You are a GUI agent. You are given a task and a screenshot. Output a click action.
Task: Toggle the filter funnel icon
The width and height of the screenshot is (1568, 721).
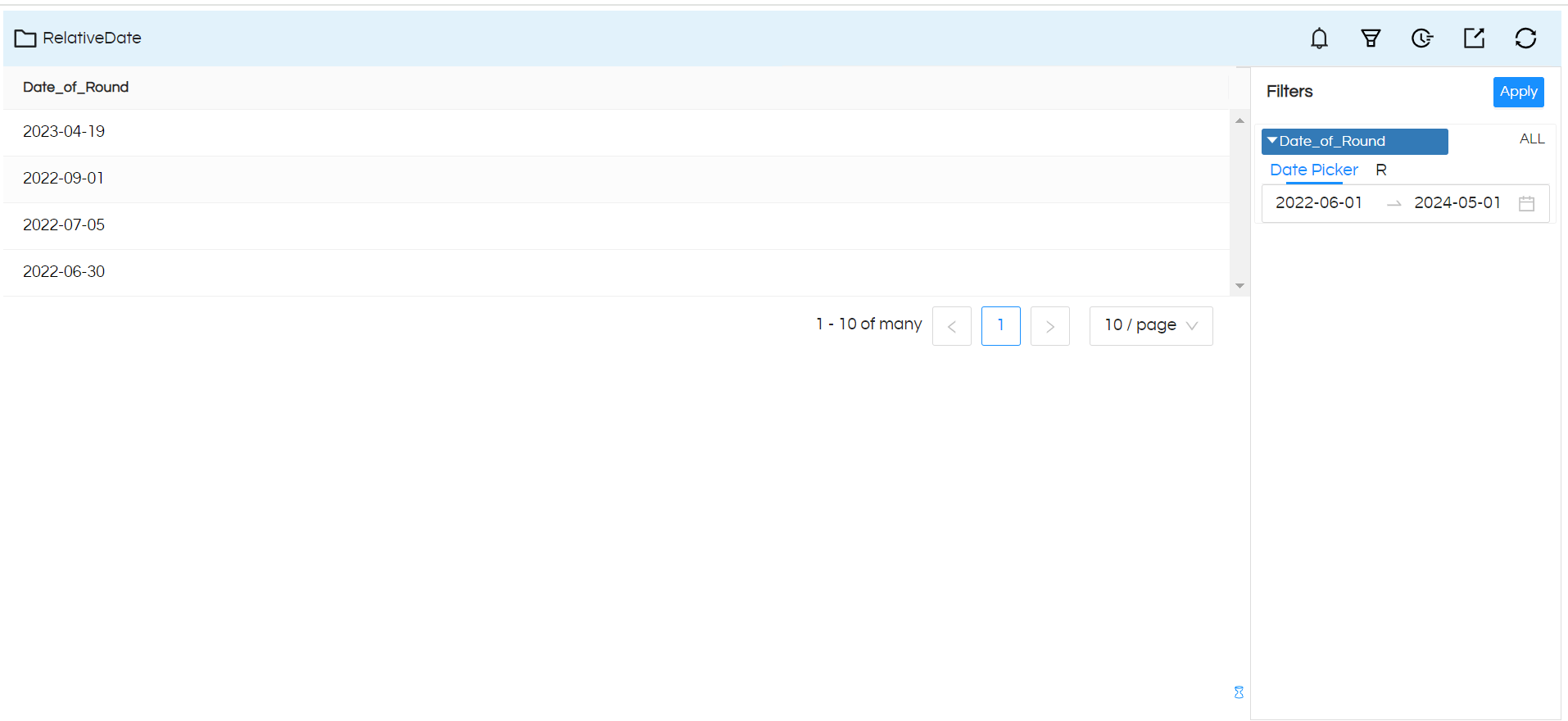point(1371,39)
